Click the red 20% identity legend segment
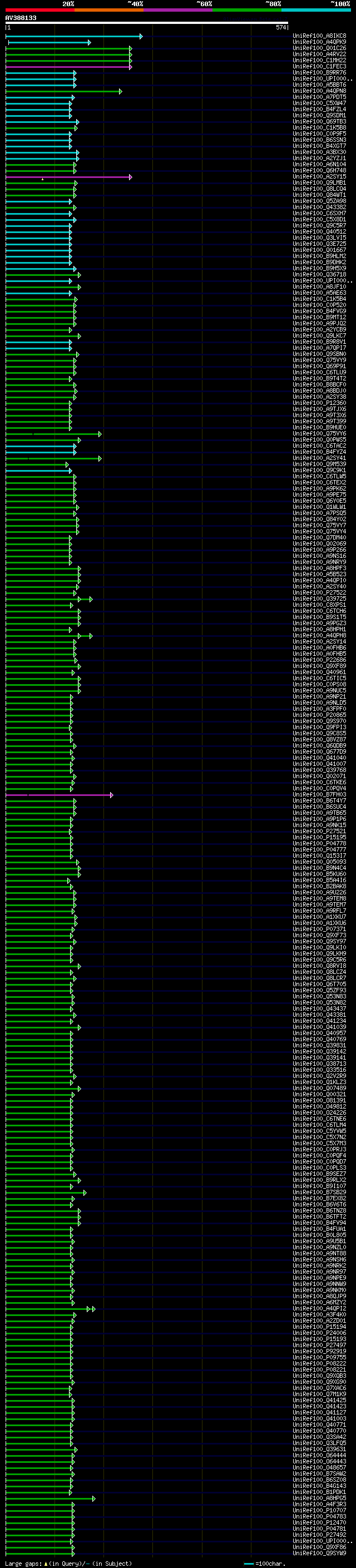356x1568 pixels. [x=40, y=10]
